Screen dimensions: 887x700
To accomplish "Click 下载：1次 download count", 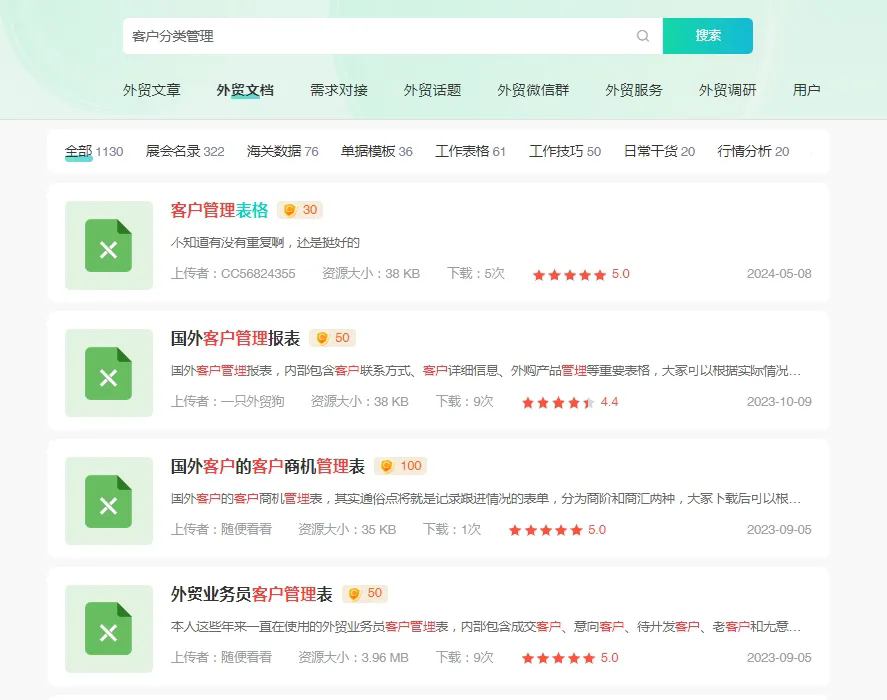I will pyautogui.click(x=452, y=530).
